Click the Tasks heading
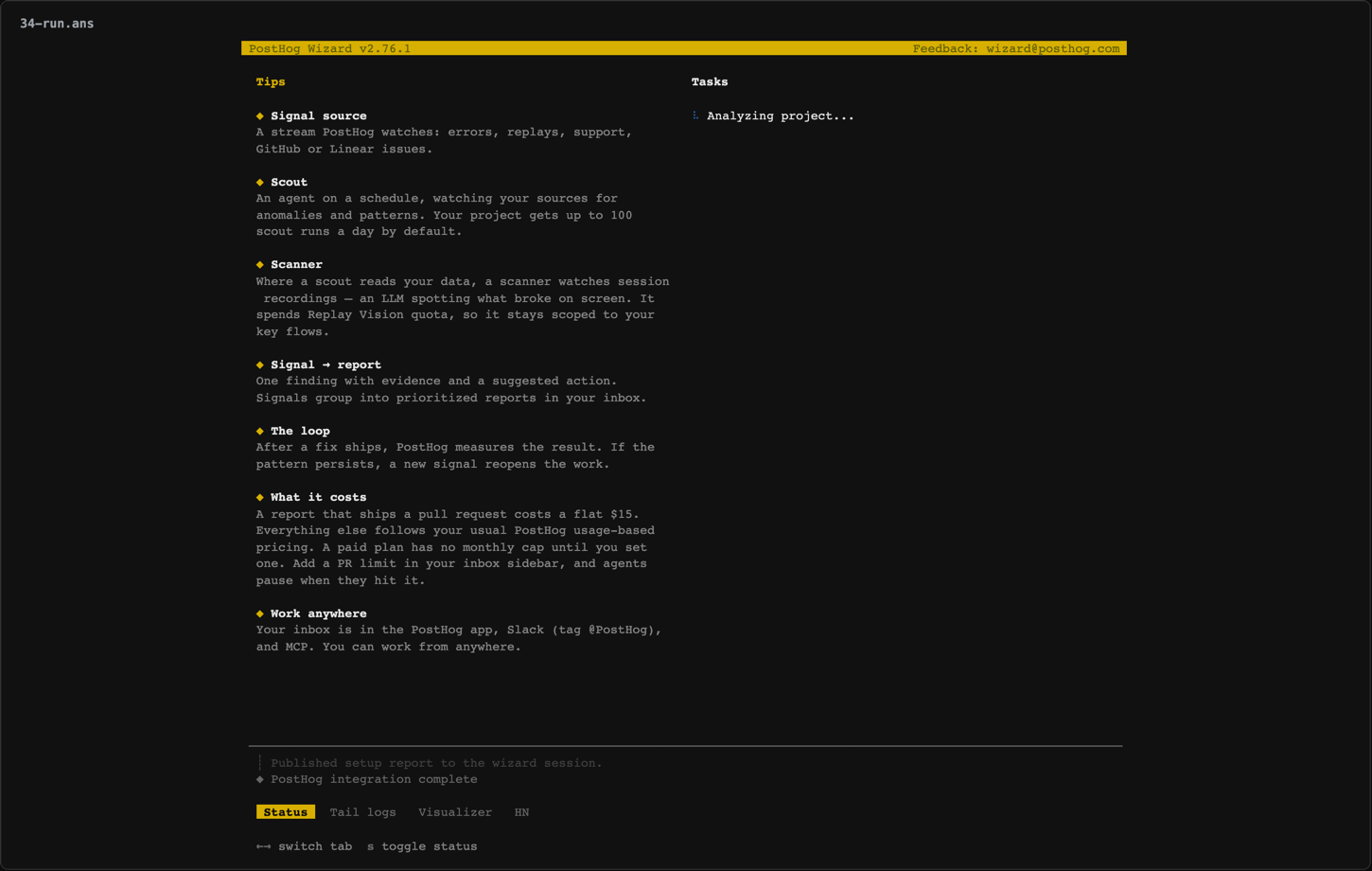The height and width of the screenshot is (871, 1372). [710, 82]
